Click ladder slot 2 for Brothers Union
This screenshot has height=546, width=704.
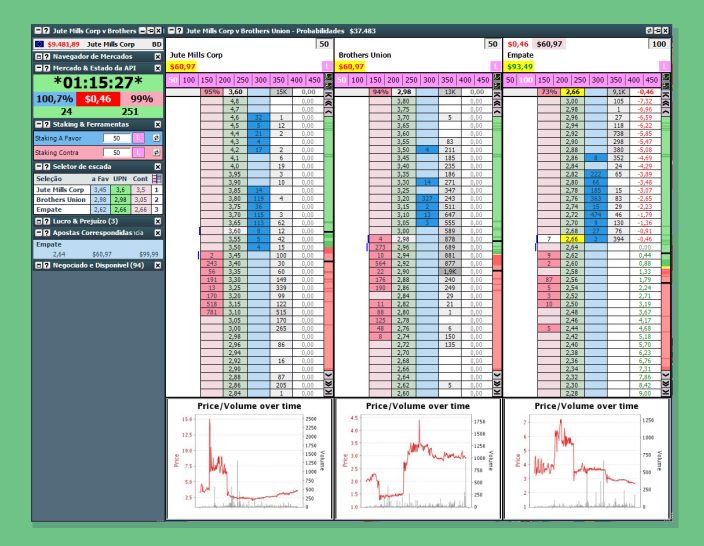(157, 200)
